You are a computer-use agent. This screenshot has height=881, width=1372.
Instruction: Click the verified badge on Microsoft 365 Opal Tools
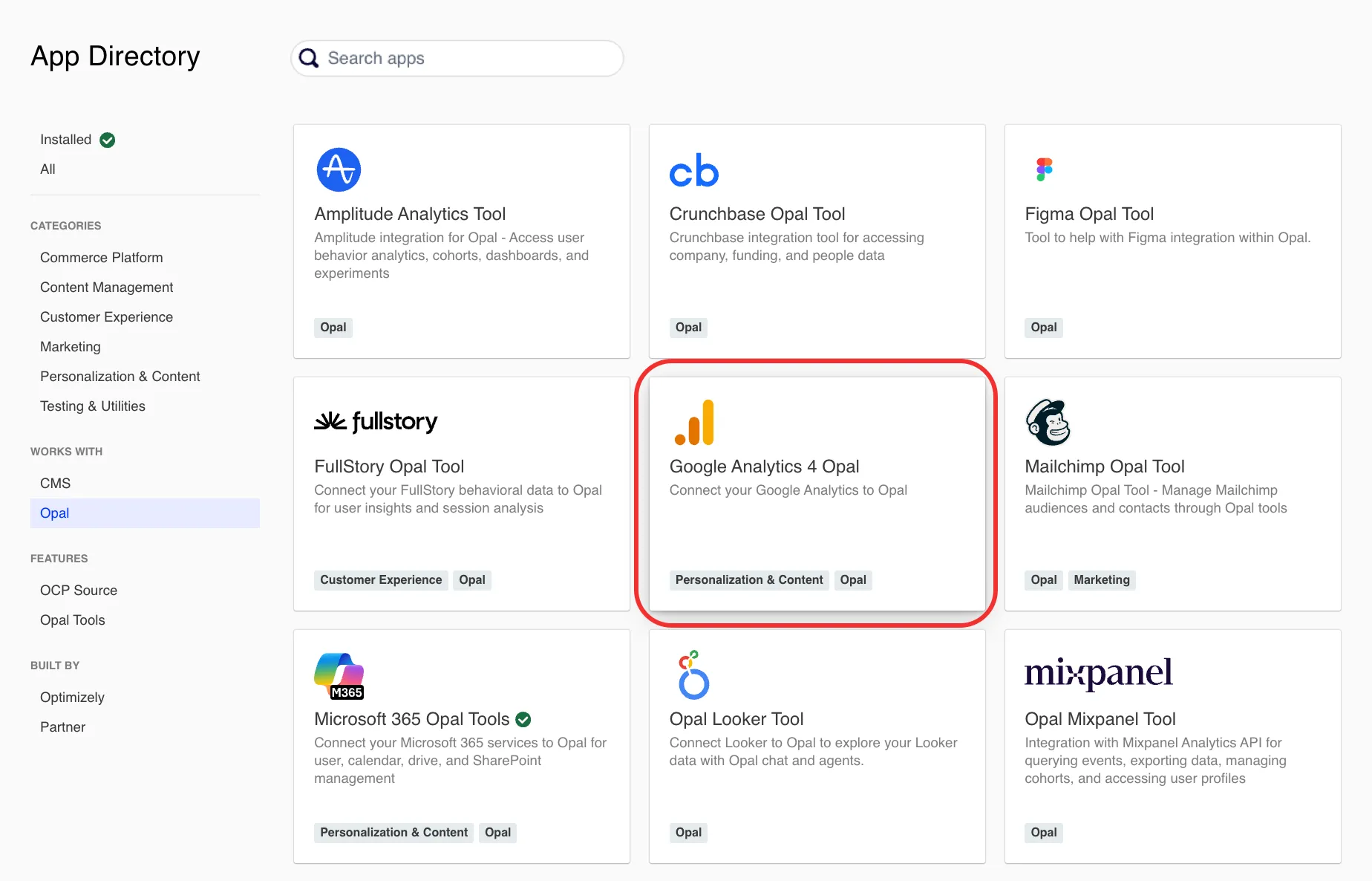click(523, 719)
